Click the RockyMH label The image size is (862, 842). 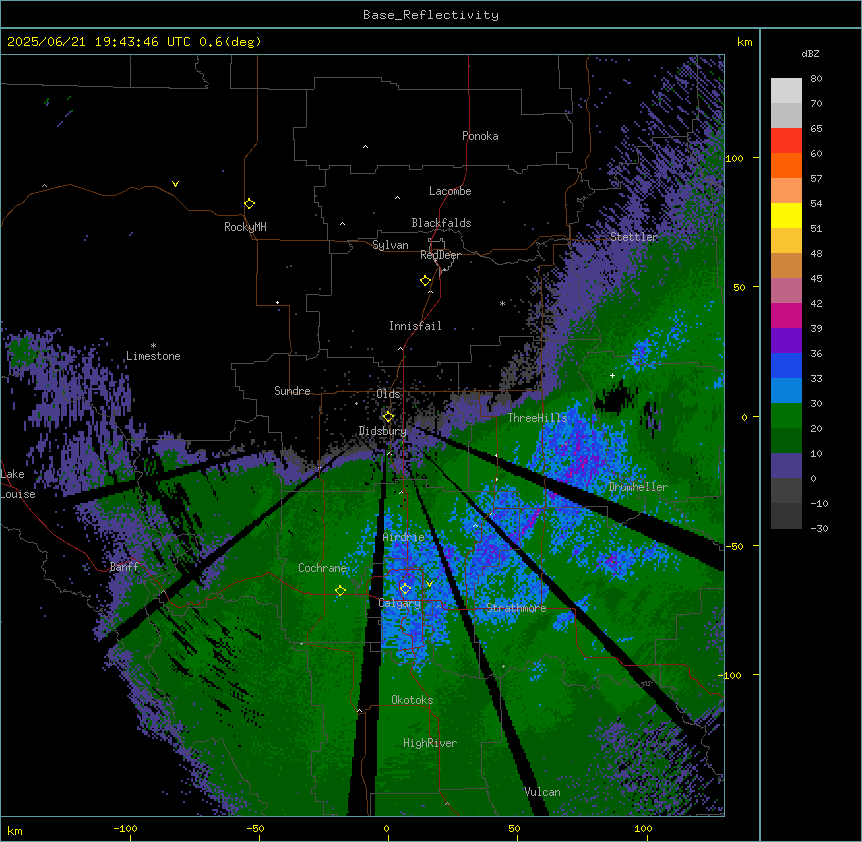coord(245,227)
